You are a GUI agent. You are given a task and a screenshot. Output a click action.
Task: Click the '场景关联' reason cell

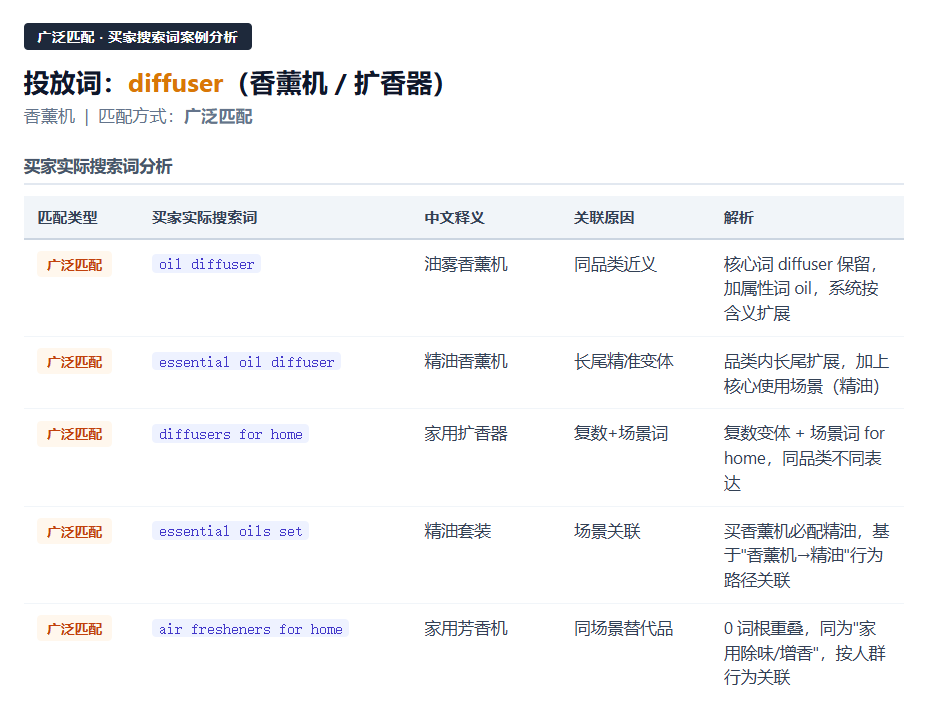pyautogui.click(x=607, y=531)
